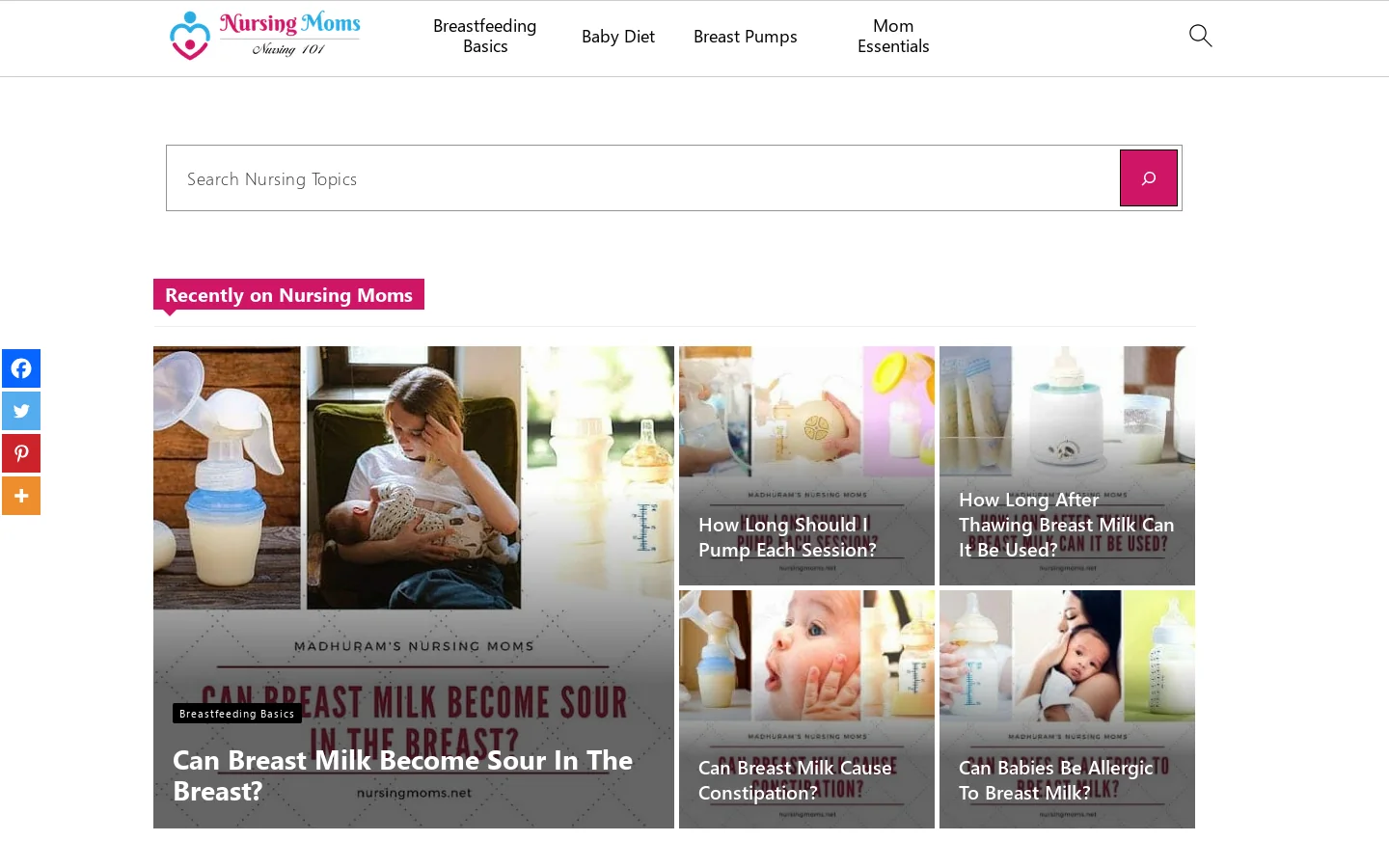Image resolution: width=1389 pixels, height=868 pixels.
Task: Select the Mom Essentials menu item
Action: click(x=893, y=36)
